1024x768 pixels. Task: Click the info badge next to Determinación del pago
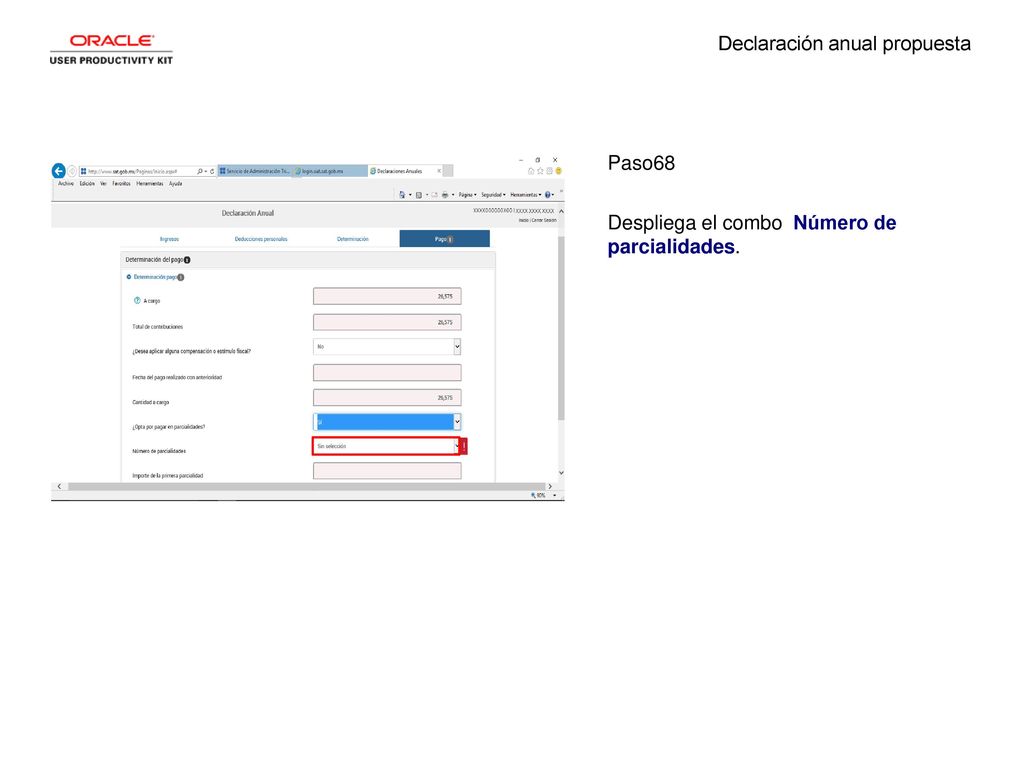coord(187,260)
